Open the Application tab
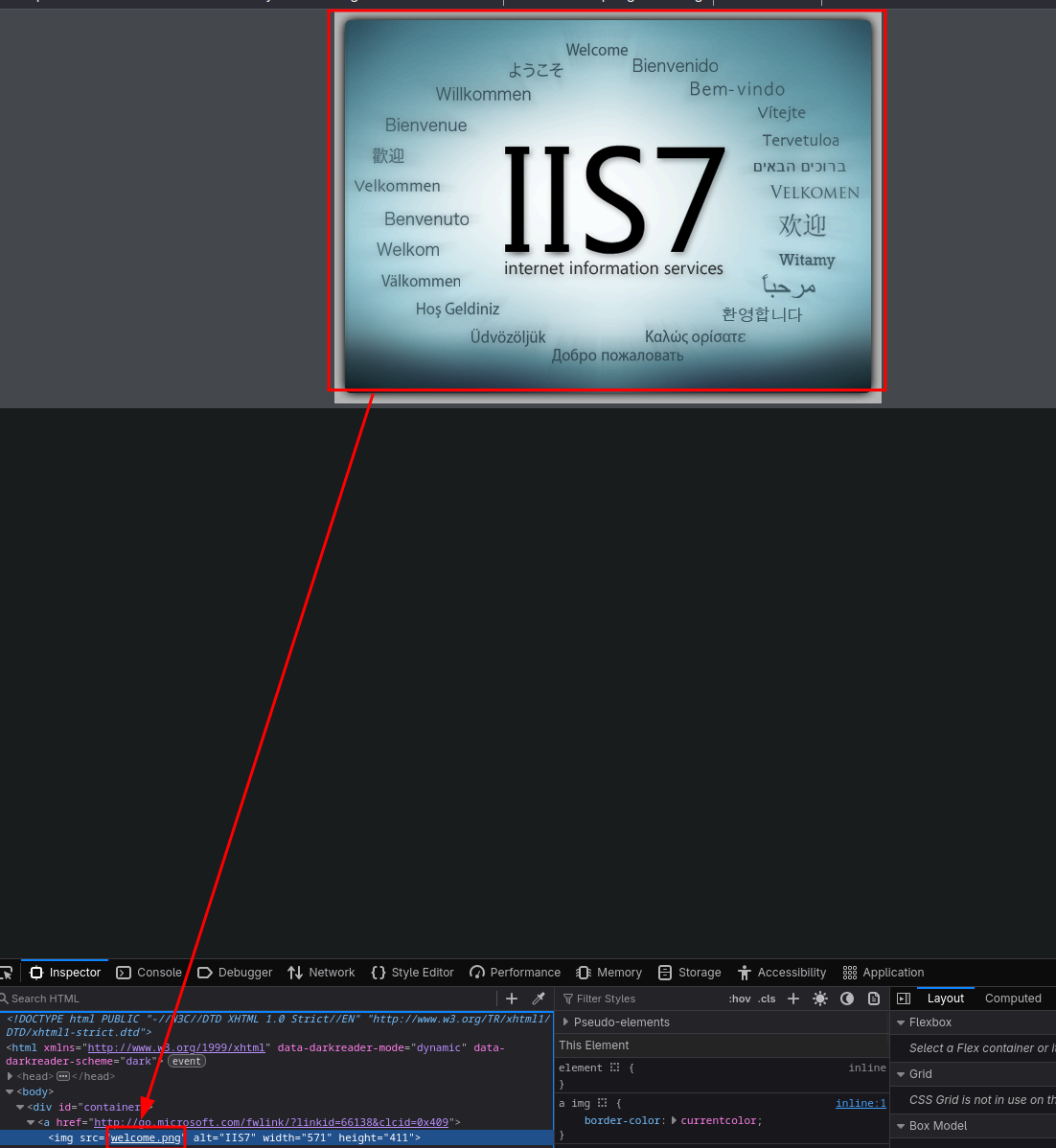This screenshot has width=1056, height=1148. (x=884, y=973)
